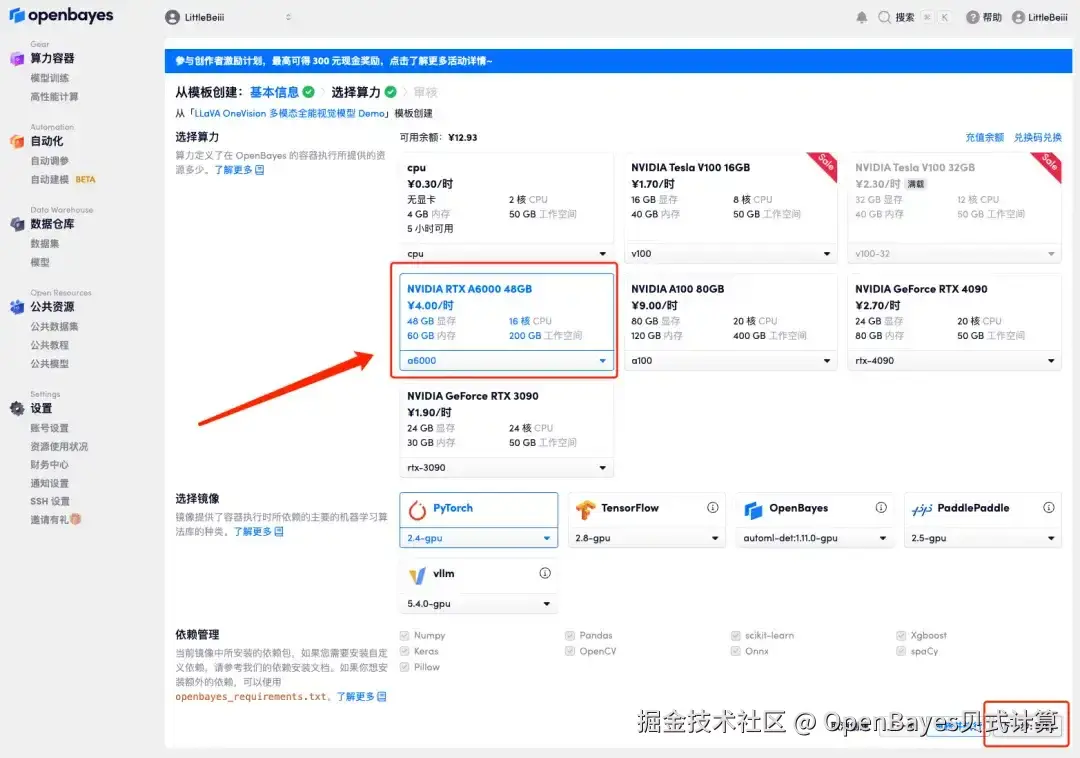Toggle the spaCy dependency checkbox

(x=901, y=651)
